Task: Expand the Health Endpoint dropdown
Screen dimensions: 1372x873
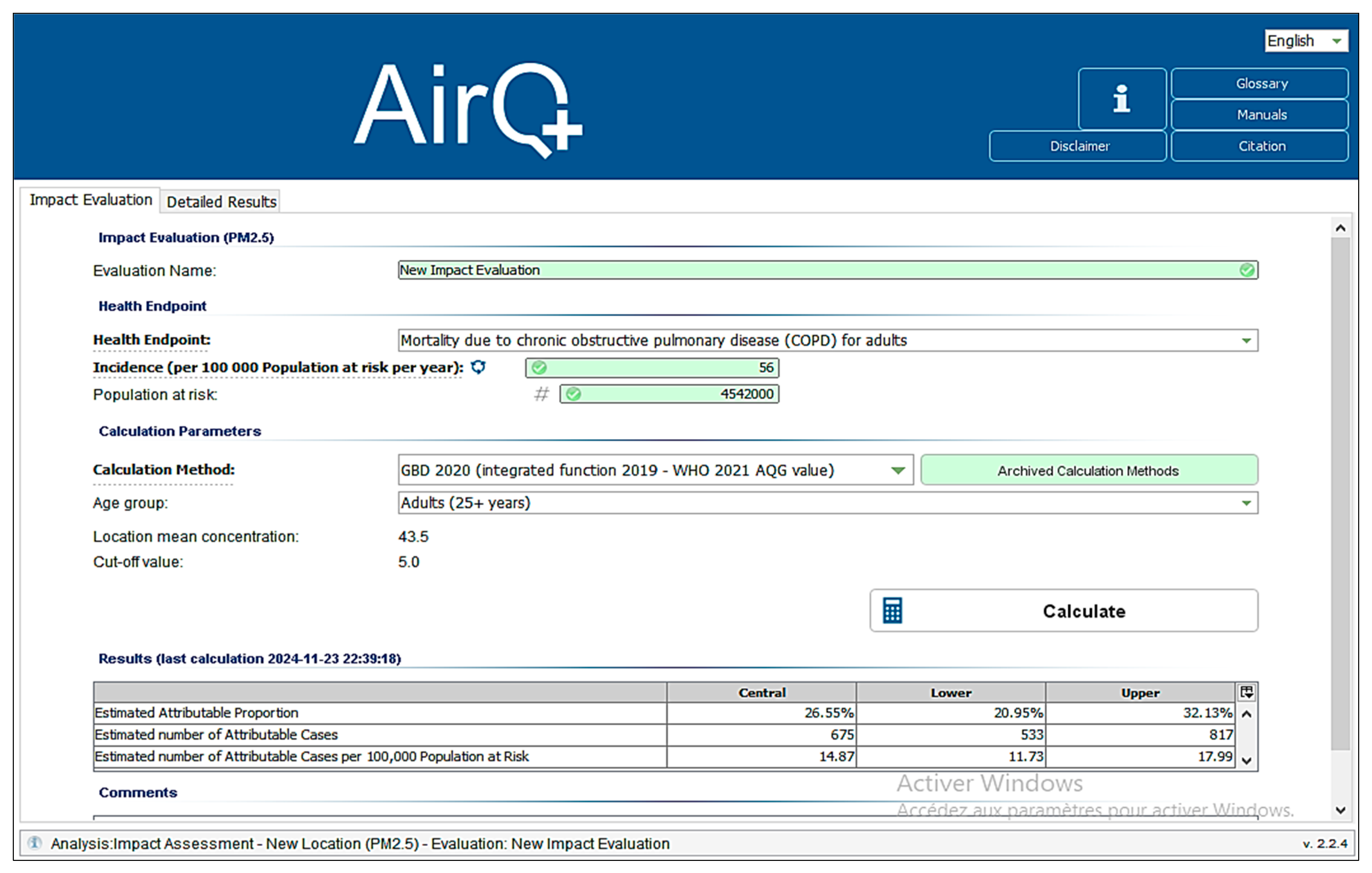Action: coord(1246,340)
